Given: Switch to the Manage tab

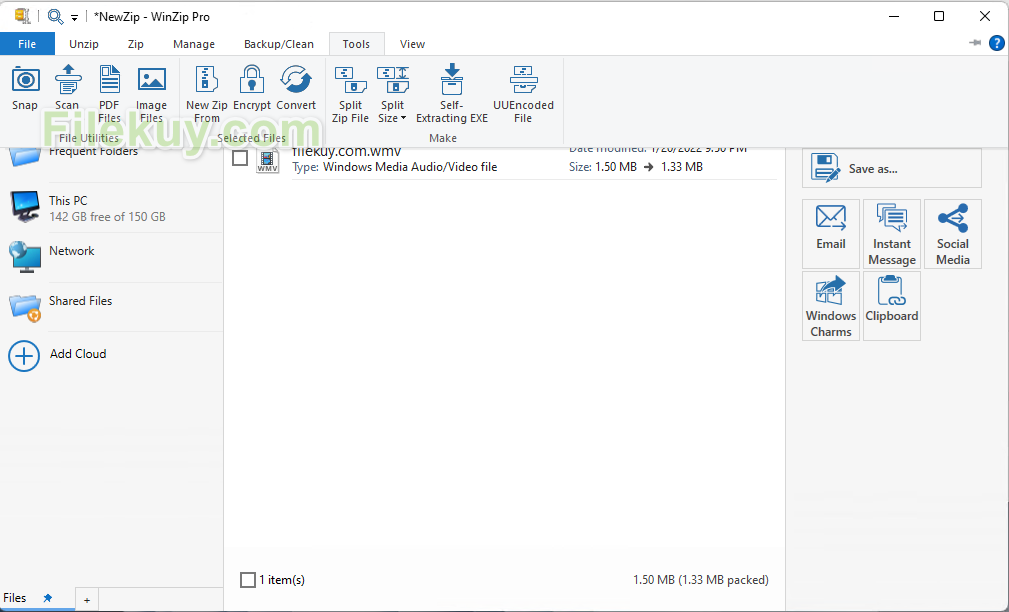Looking at the screenshot, I should [194, 44].
